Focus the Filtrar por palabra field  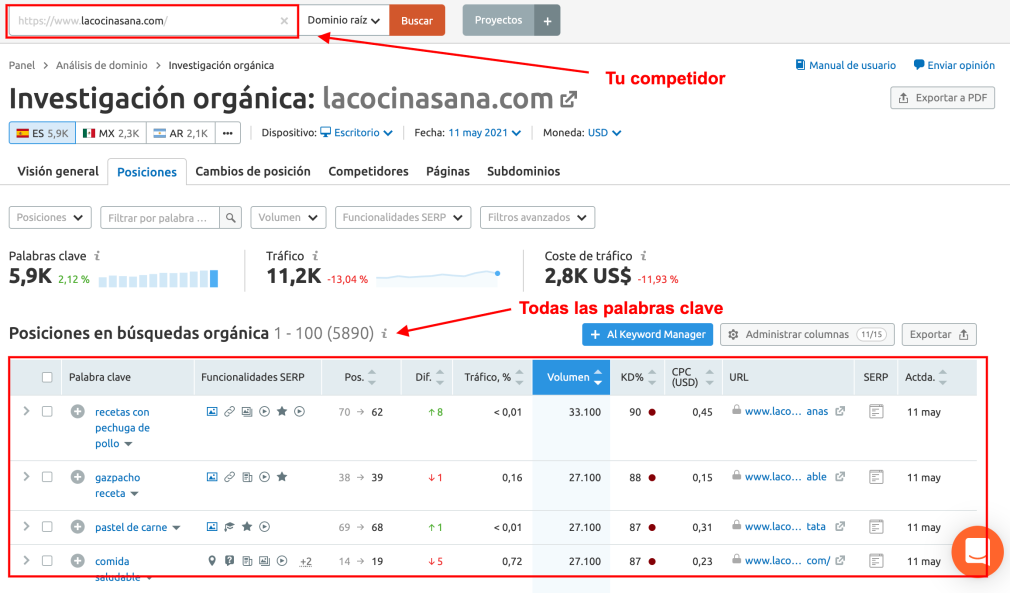[x=160, y=218]
